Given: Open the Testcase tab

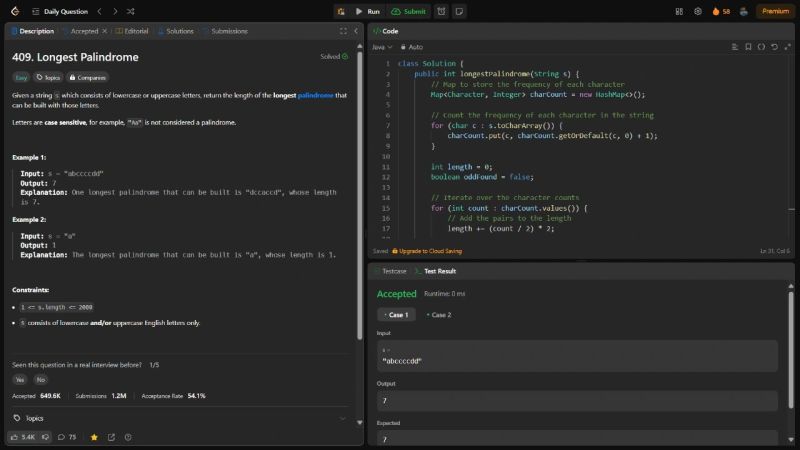Looking at the screenshot, I should 392,271.
